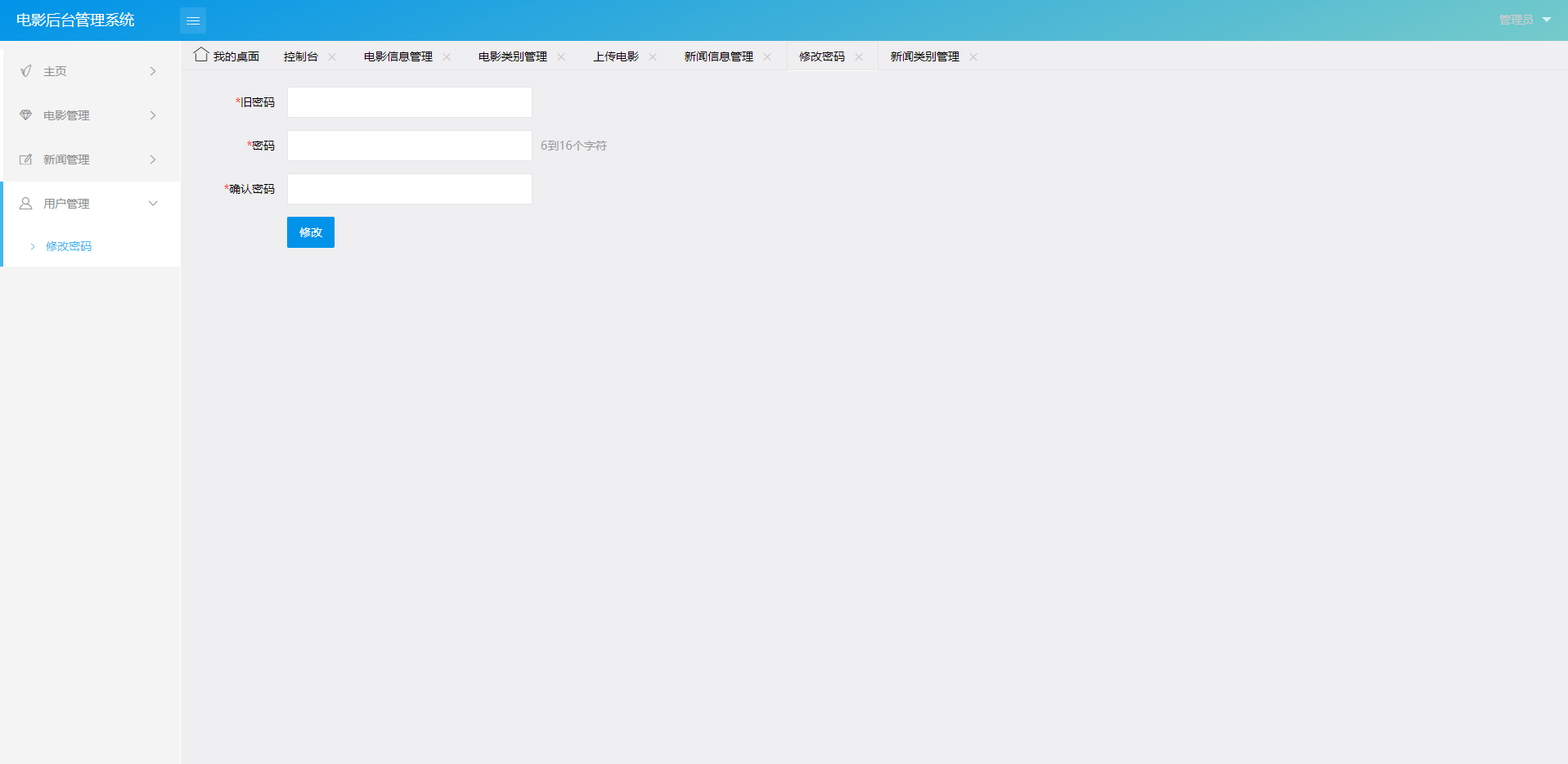The width and height of the screenshot is (1568, 764).
Task: Click the 电影管理 film icon in sidebar
Action: tap(25, 115)
